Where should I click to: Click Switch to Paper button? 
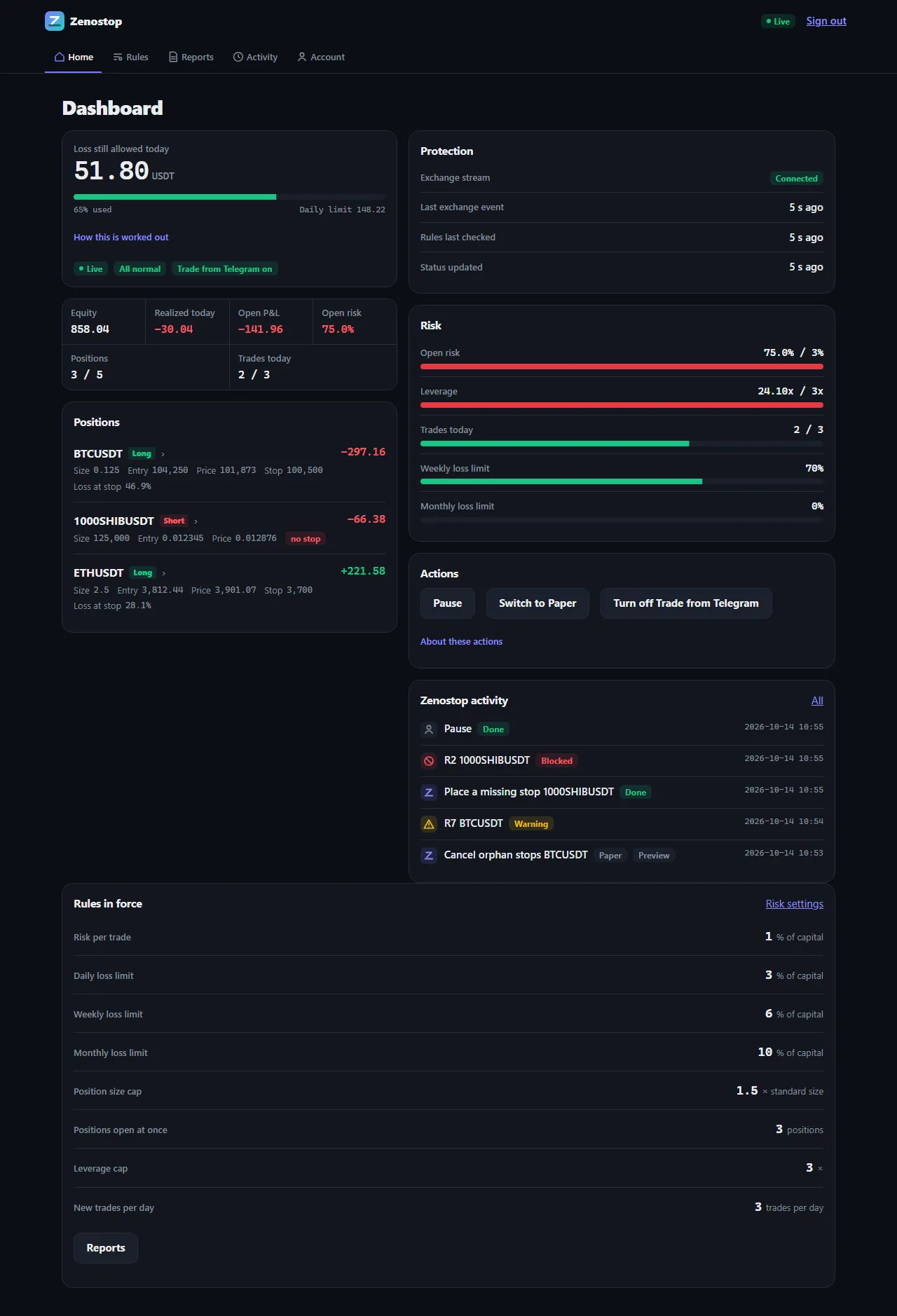(x=537, y=603)
